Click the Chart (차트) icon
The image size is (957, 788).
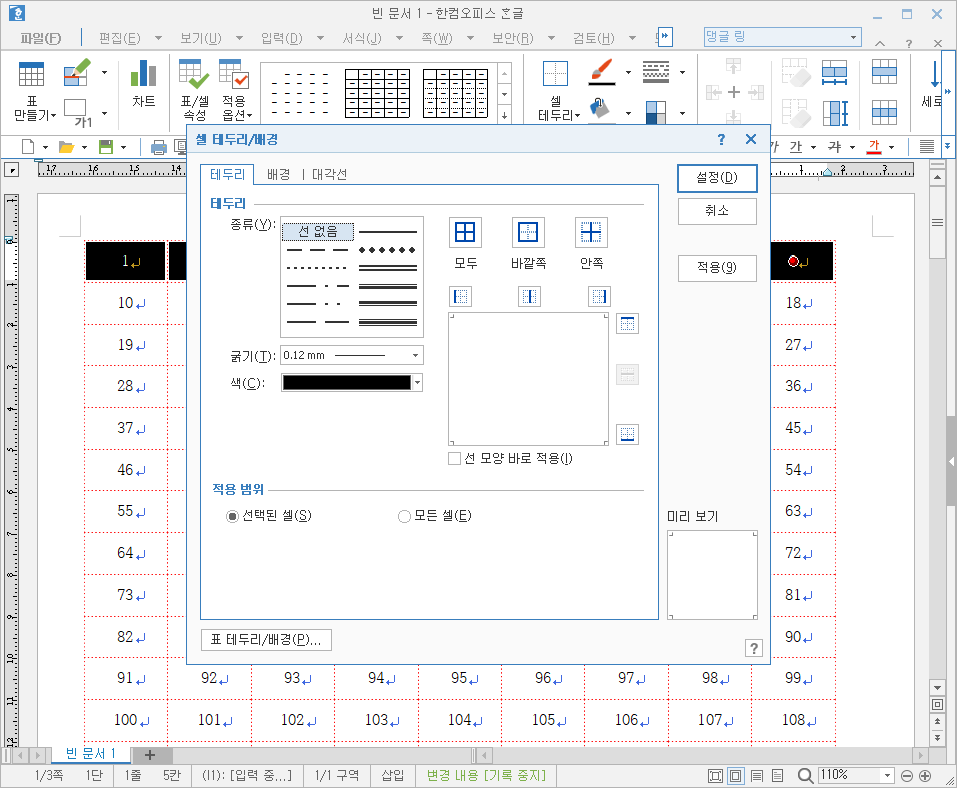tap(143, 73)
